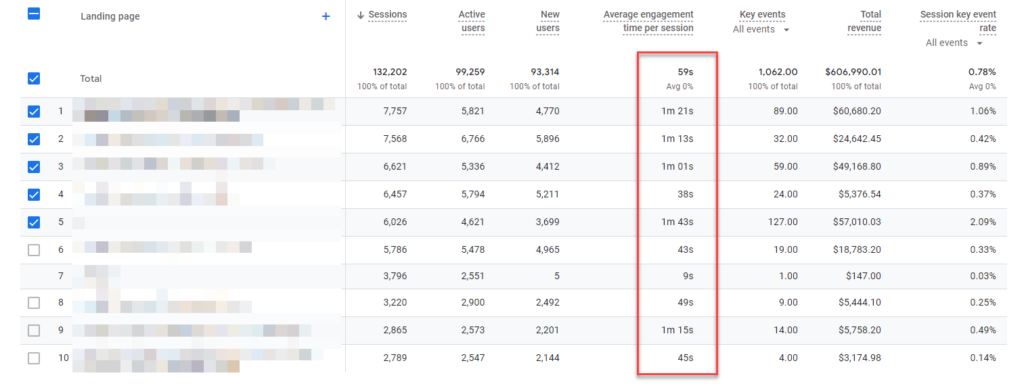Open the All events dropdown under Key events
Screen dimensions: 1024x386
[761, 29]
